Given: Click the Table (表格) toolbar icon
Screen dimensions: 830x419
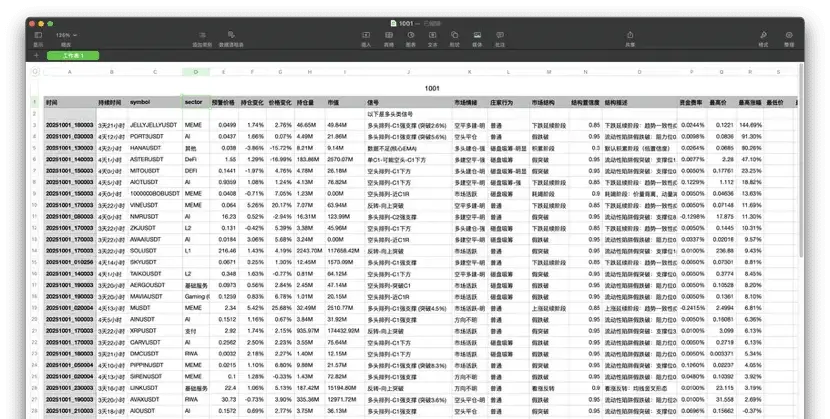Looking at the screenshot, I should click(x=389, y=35).
